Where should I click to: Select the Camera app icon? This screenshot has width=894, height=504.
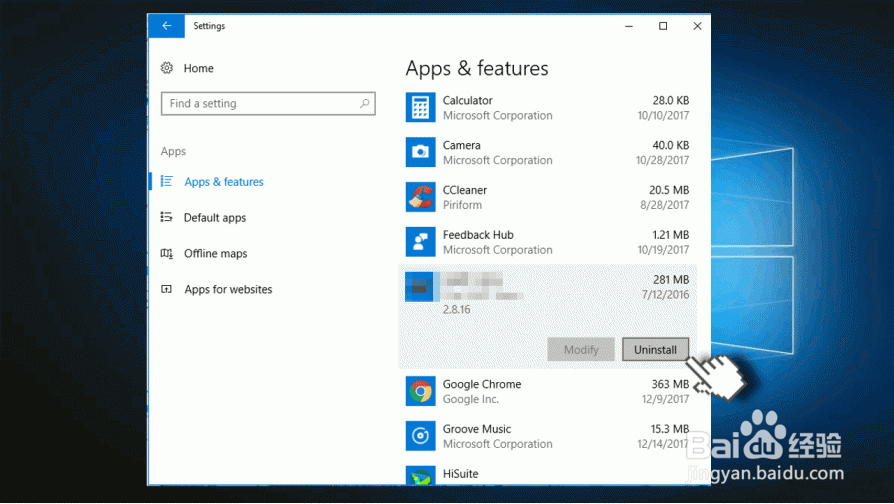[420, 152]
